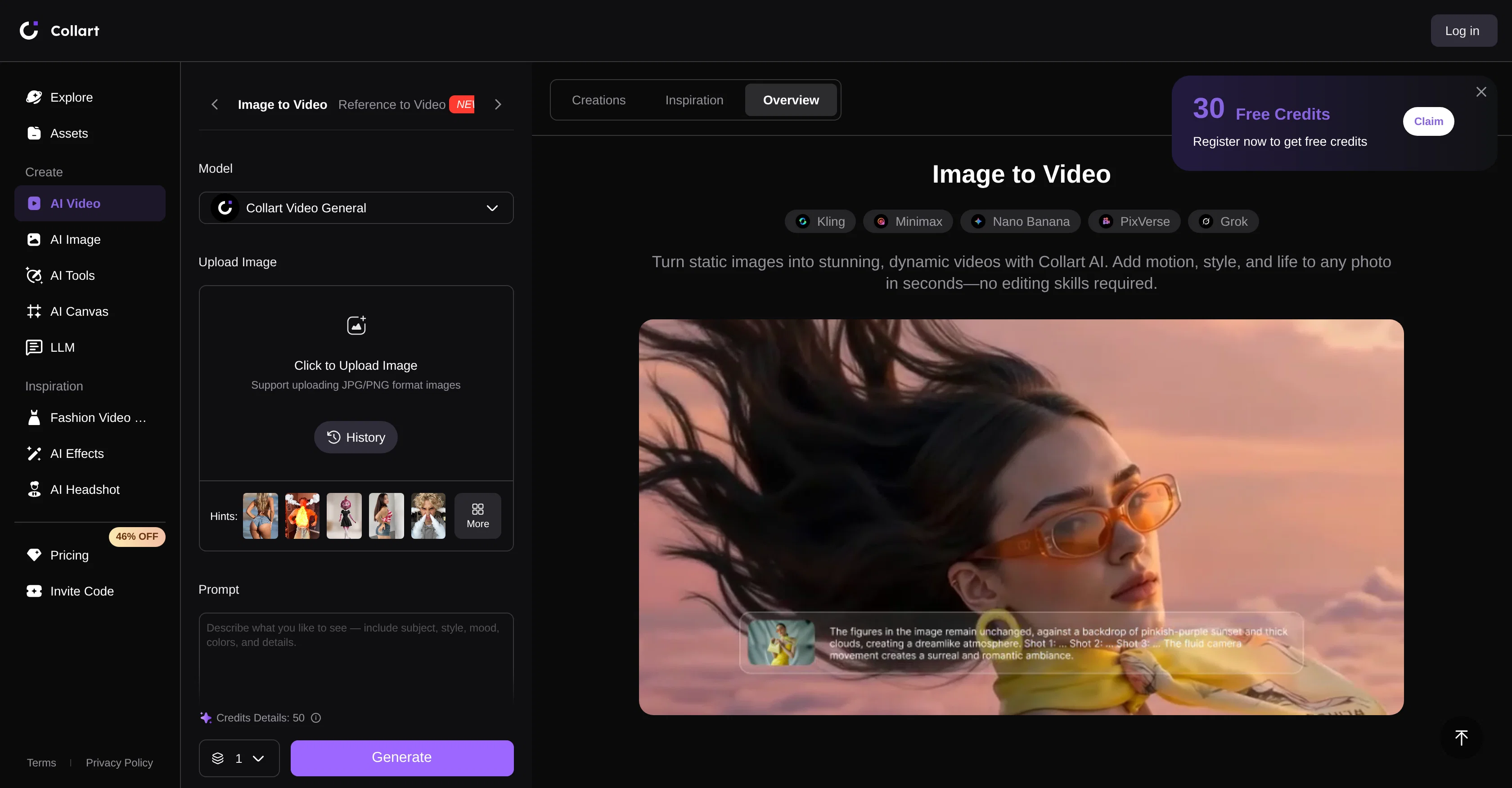Claim the 30 free credits

point(1428,121)
